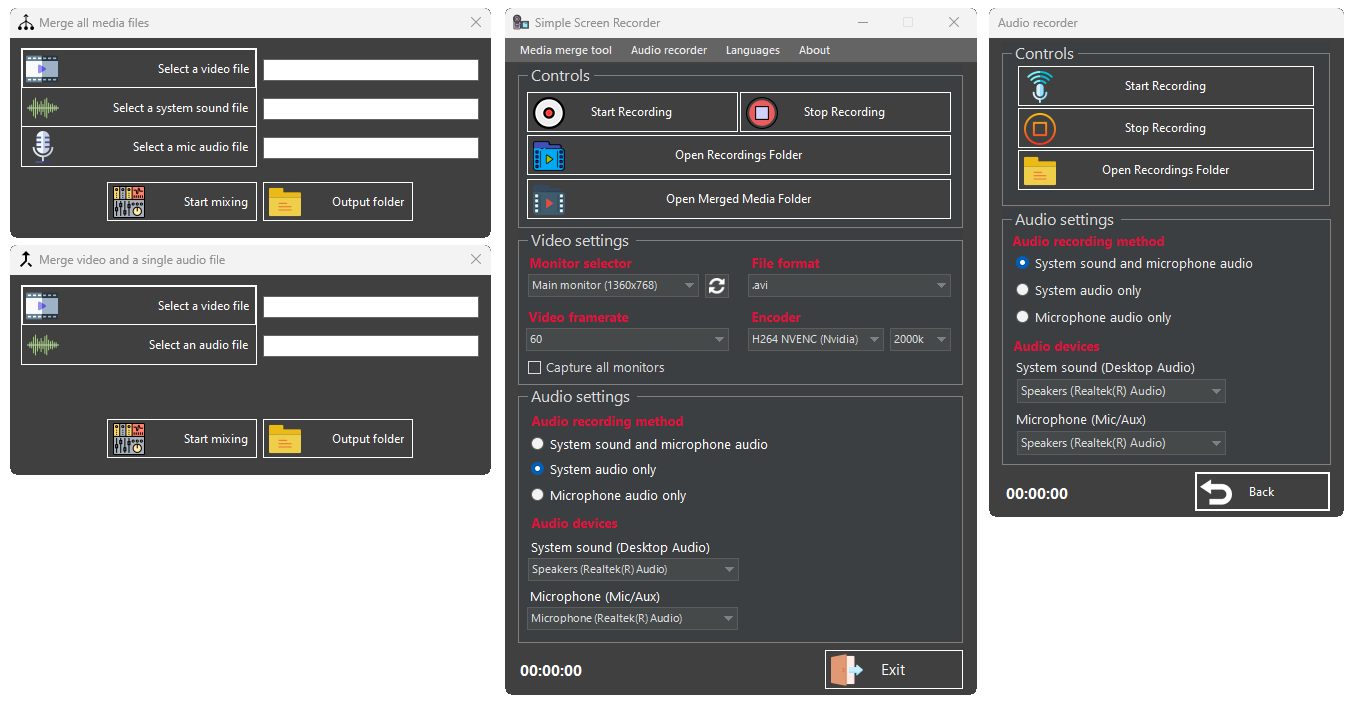1355x703 pixels.
Task: Select the video file icon in Merge all media files
Action: (x=41, y=68)
